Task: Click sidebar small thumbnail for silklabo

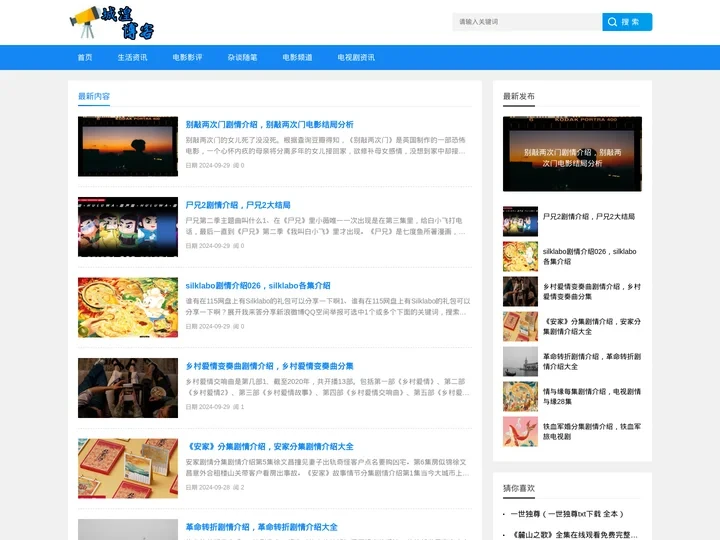Action: click(520, 256)
